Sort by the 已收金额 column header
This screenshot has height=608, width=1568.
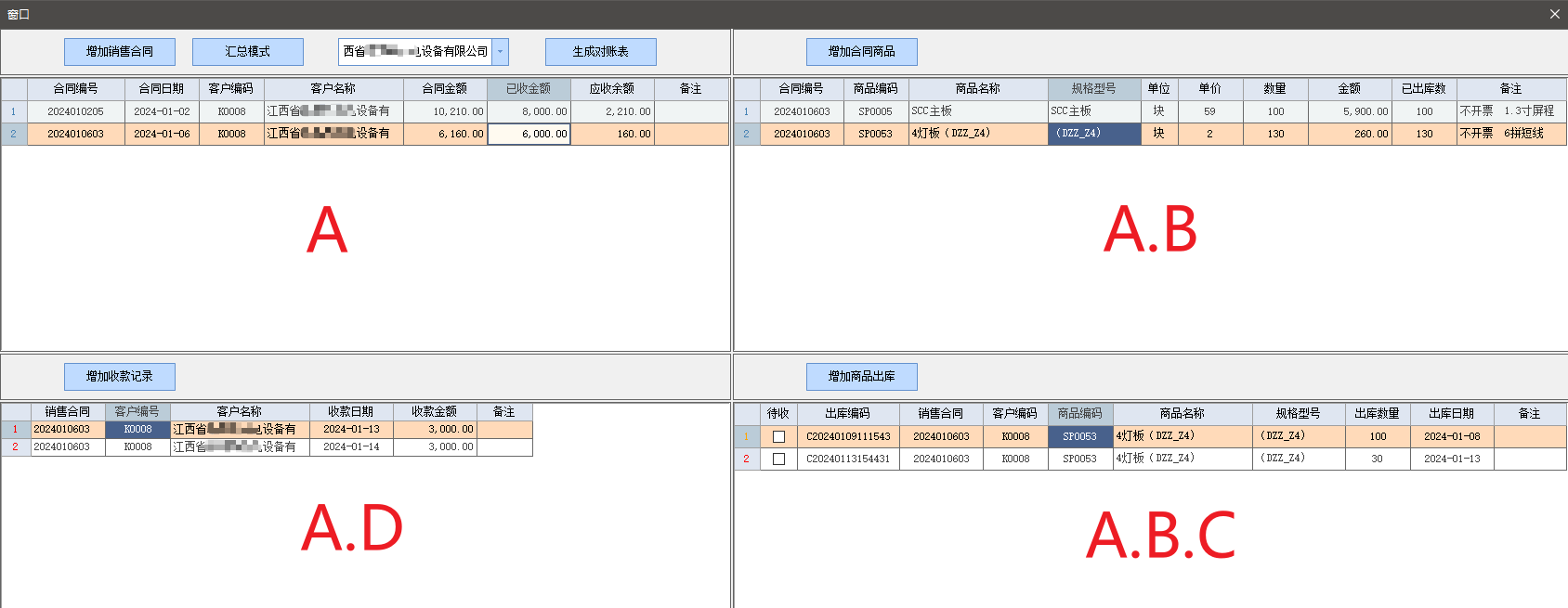click(x=529, y=89)
